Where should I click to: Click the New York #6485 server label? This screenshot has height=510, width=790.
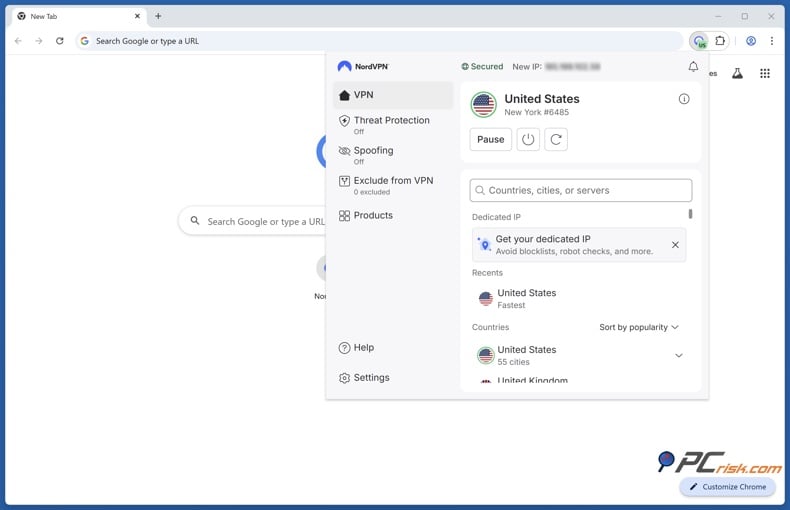pos(537,112)
